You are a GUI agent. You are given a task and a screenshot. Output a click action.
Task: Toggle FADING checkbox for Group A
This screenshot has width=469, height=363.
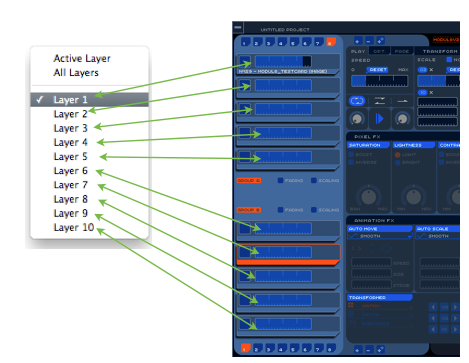pos(280,180)
